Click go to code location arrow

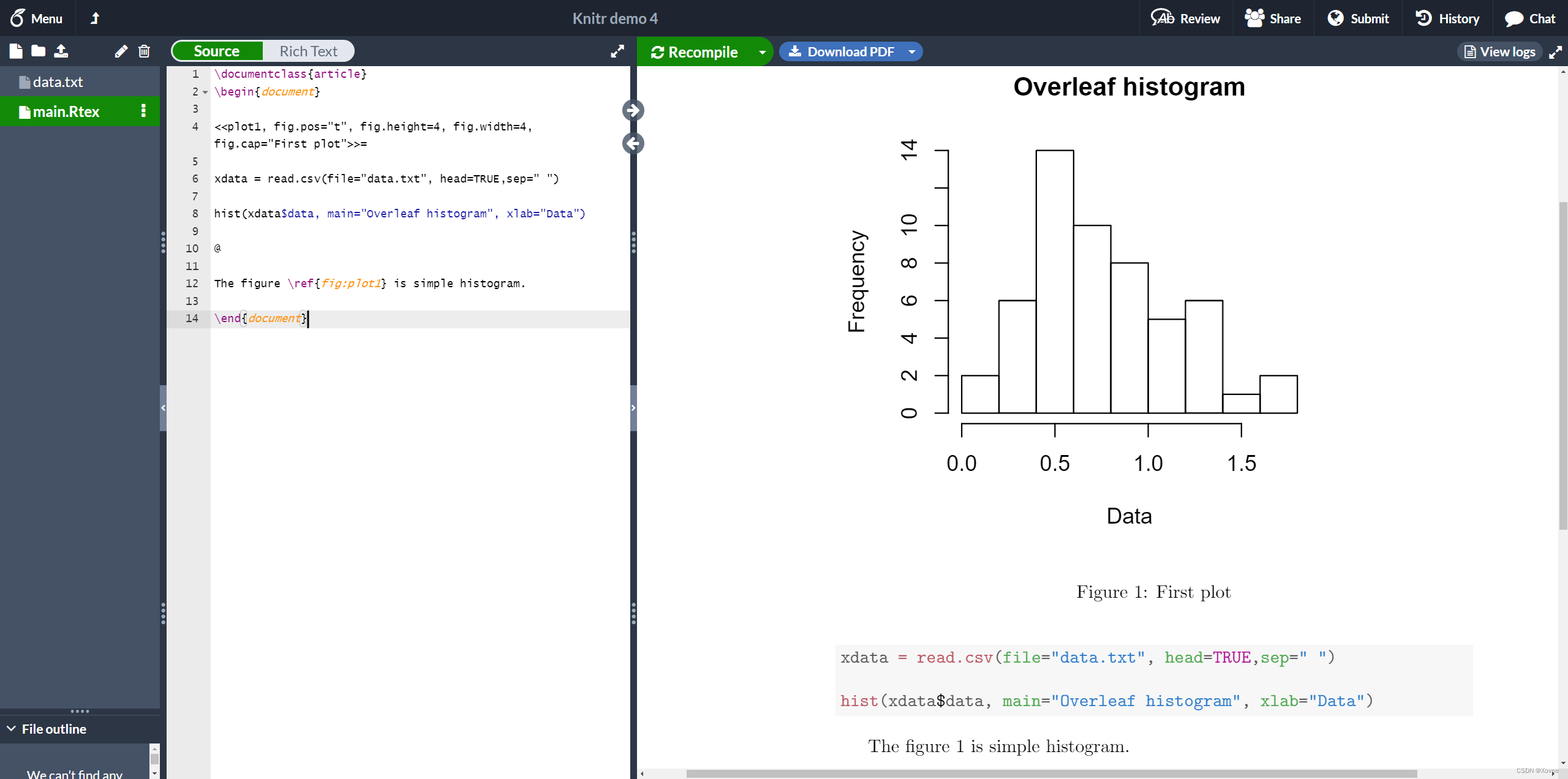coord(633,143)
